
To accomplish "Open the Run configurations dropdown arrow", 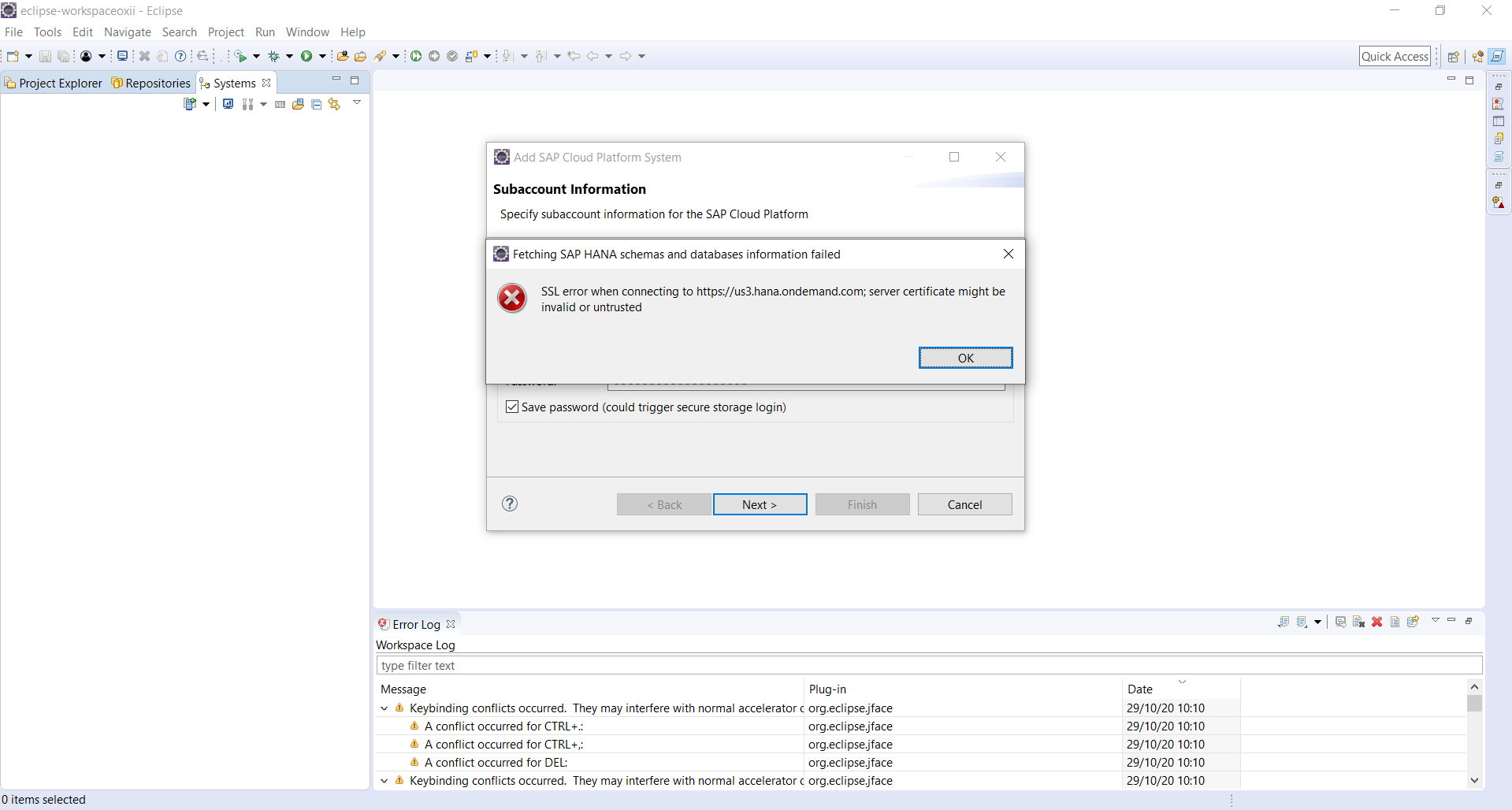I will (x=322, y=56).
